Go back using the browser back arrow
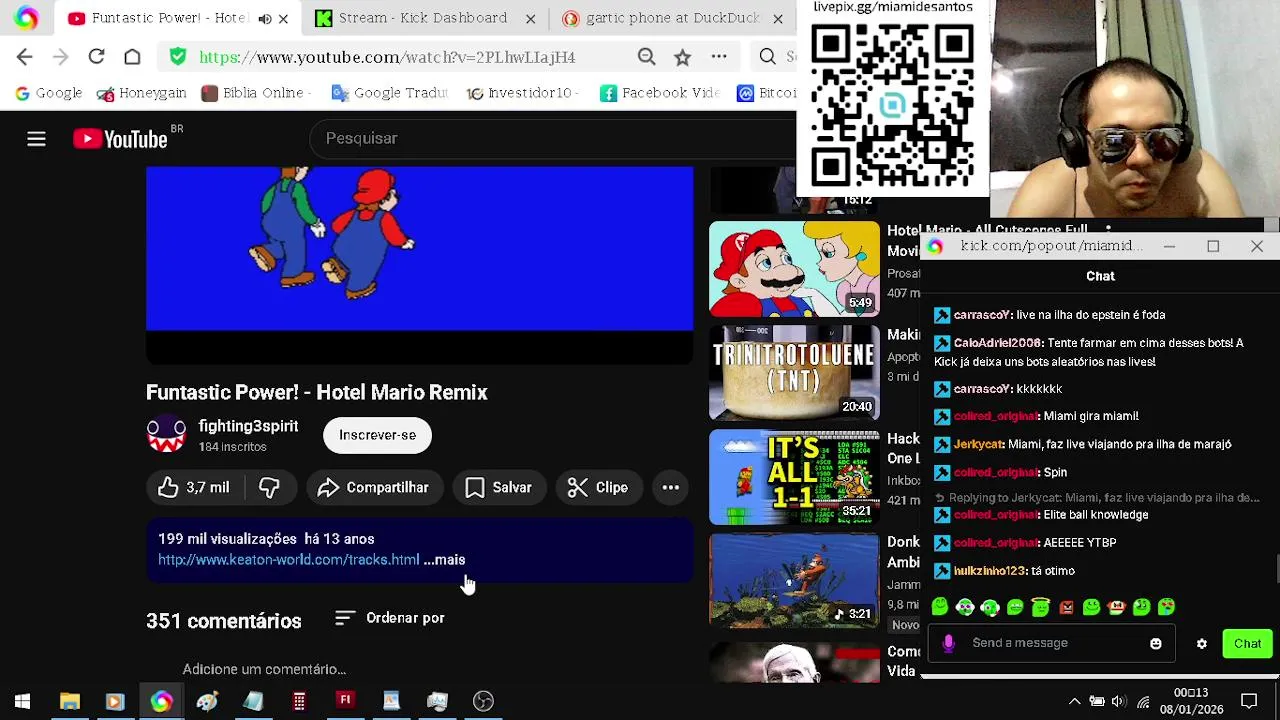Image resolution: width=1280 pixels, height=720 pixels. click(x=25, y=57)
